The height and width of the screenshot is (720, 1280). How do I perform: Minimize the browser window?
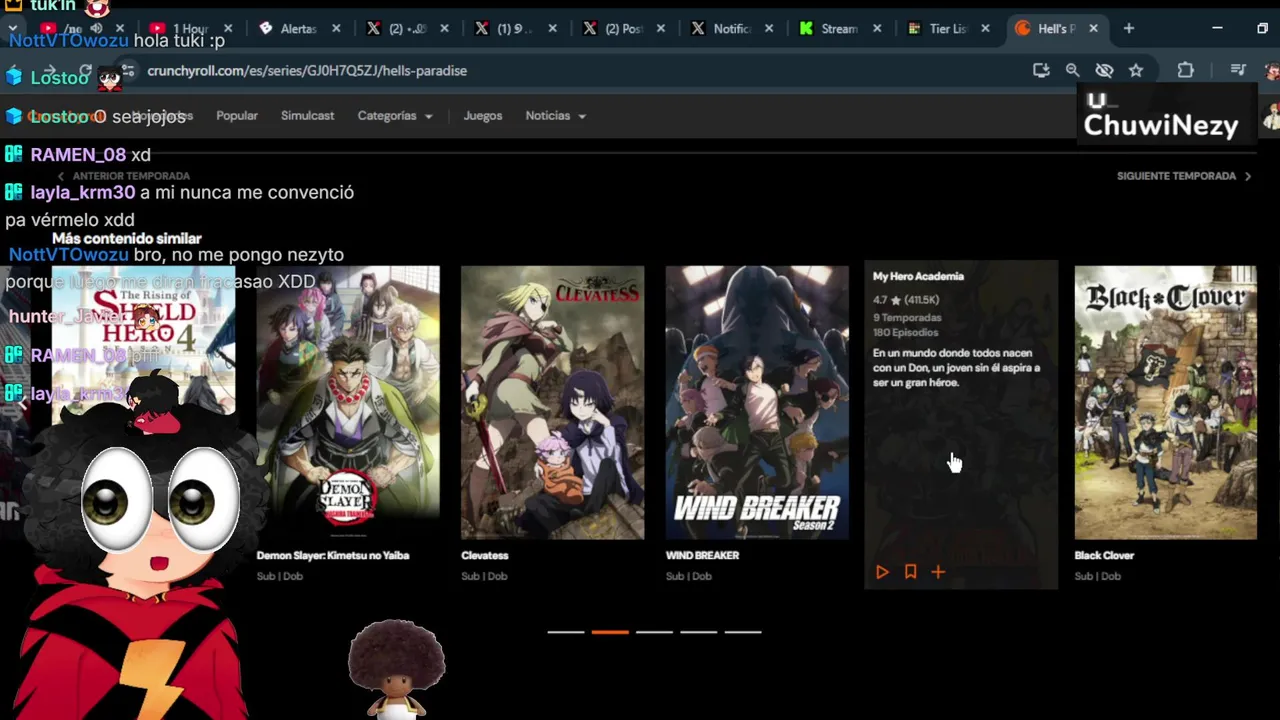coord(1217,29)
